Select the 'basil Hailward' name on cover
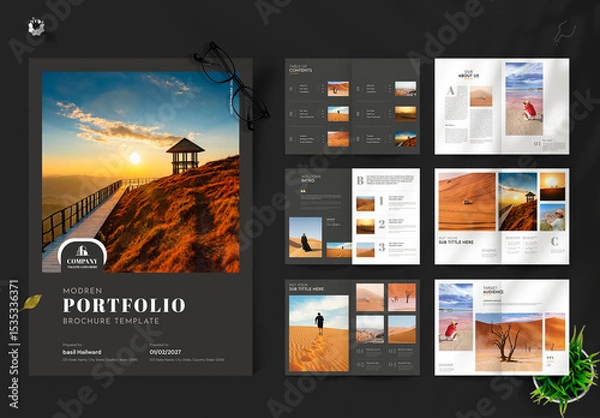 pos(82,352)
